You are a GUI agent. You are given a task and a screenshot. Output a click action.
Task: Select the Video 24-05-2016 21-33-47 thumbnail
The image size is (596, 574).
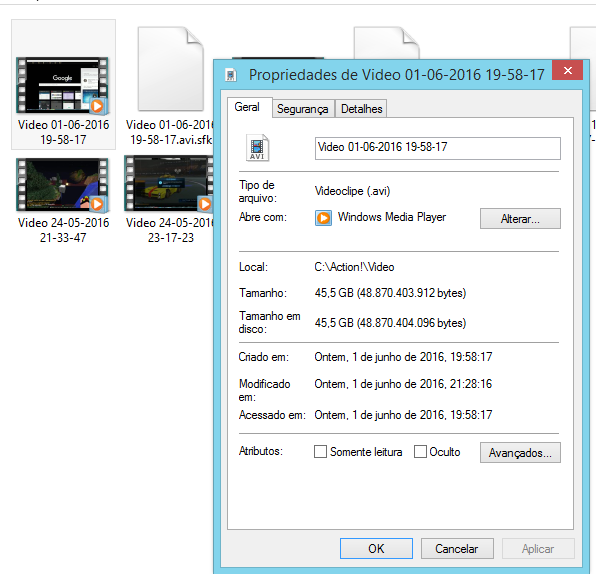[x=63, y=185]
